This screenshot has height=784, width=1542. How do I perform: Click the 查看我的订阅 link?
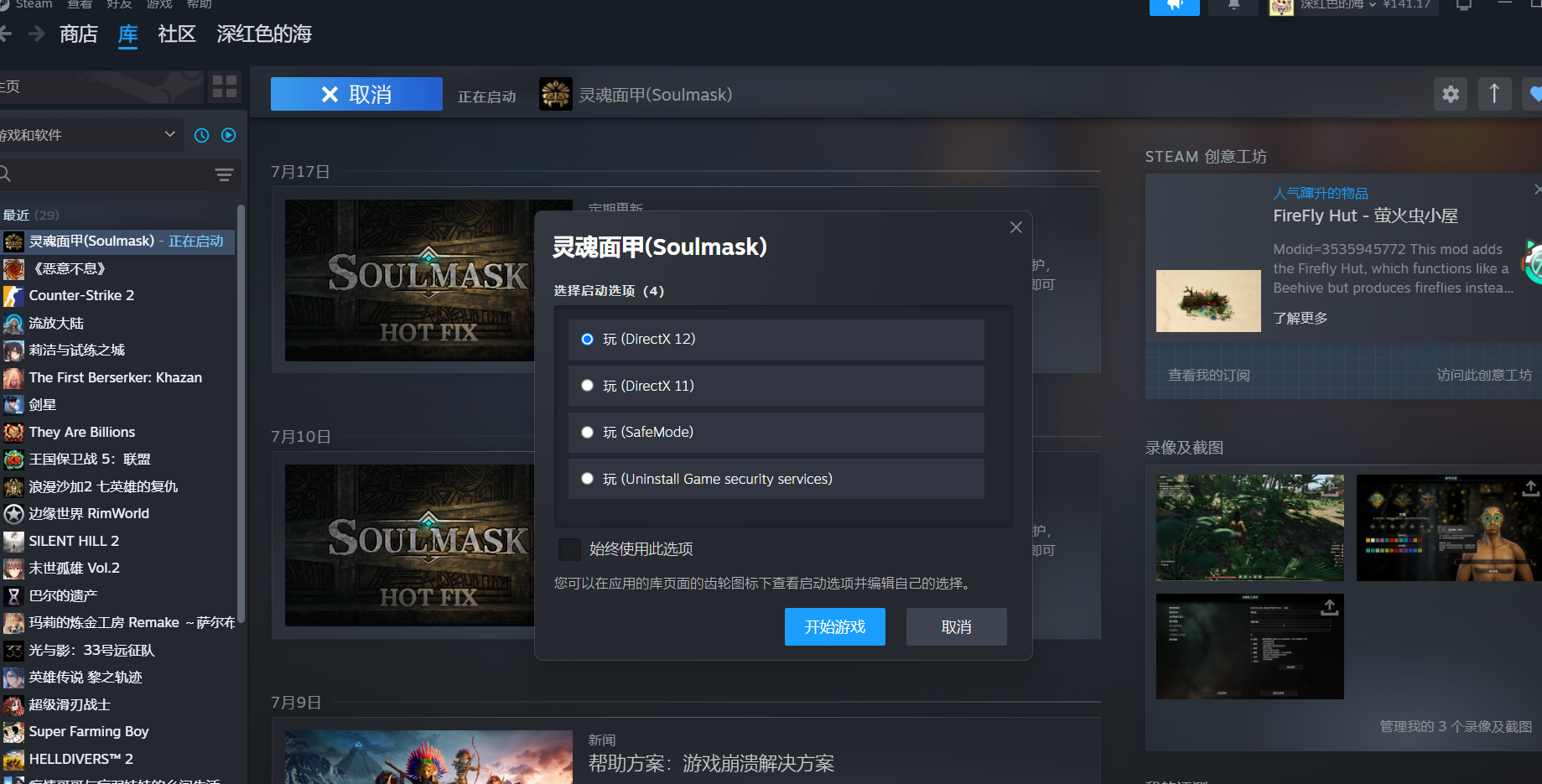[x=1209, y=376]
